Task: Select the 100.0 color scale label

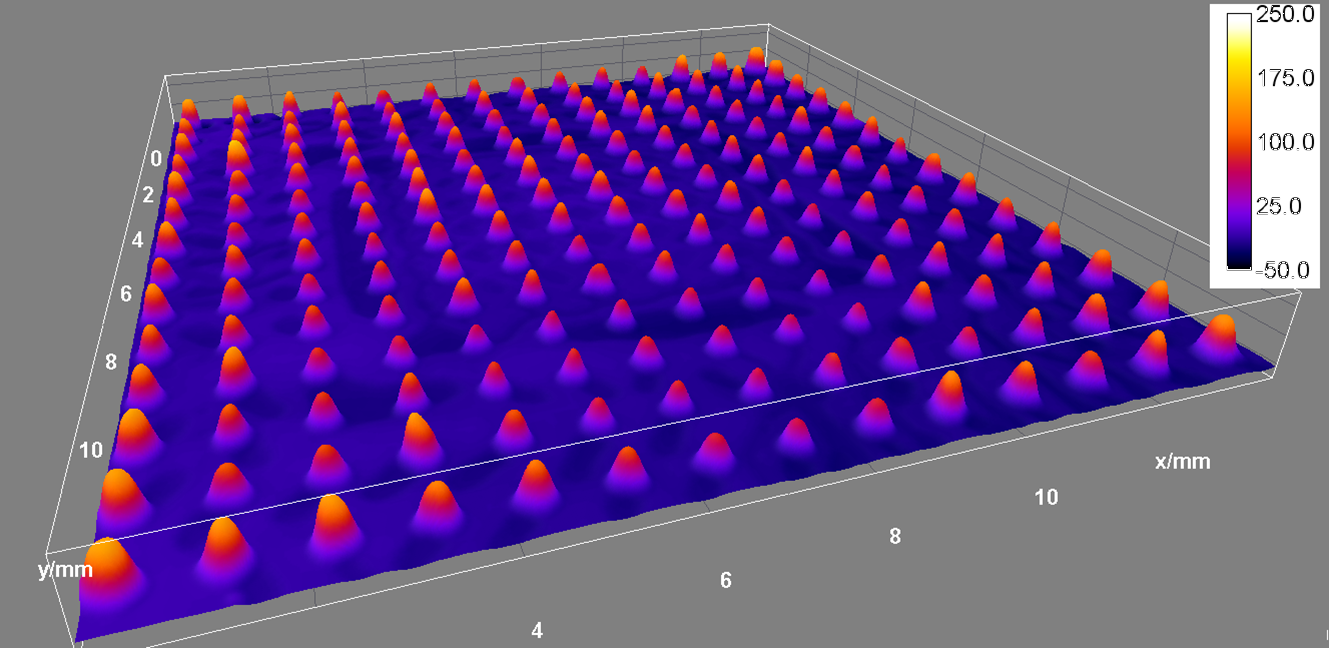Action: click(1285, 142)
